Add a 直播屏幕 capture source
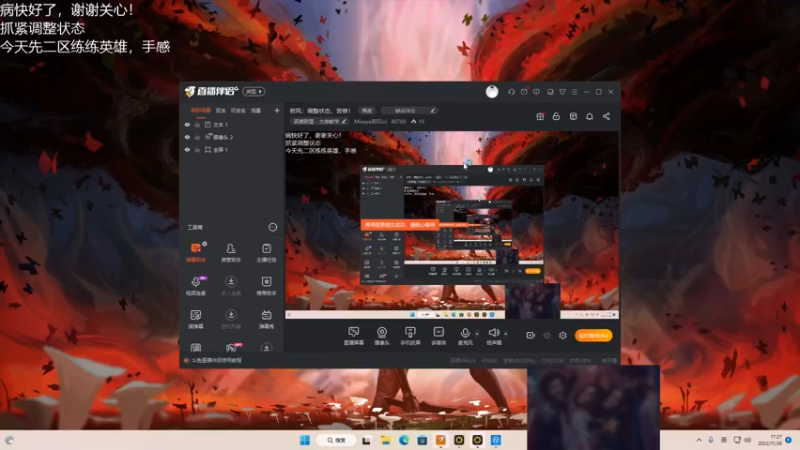The width and height of the screenshot is (800, 450). [354, 336]
